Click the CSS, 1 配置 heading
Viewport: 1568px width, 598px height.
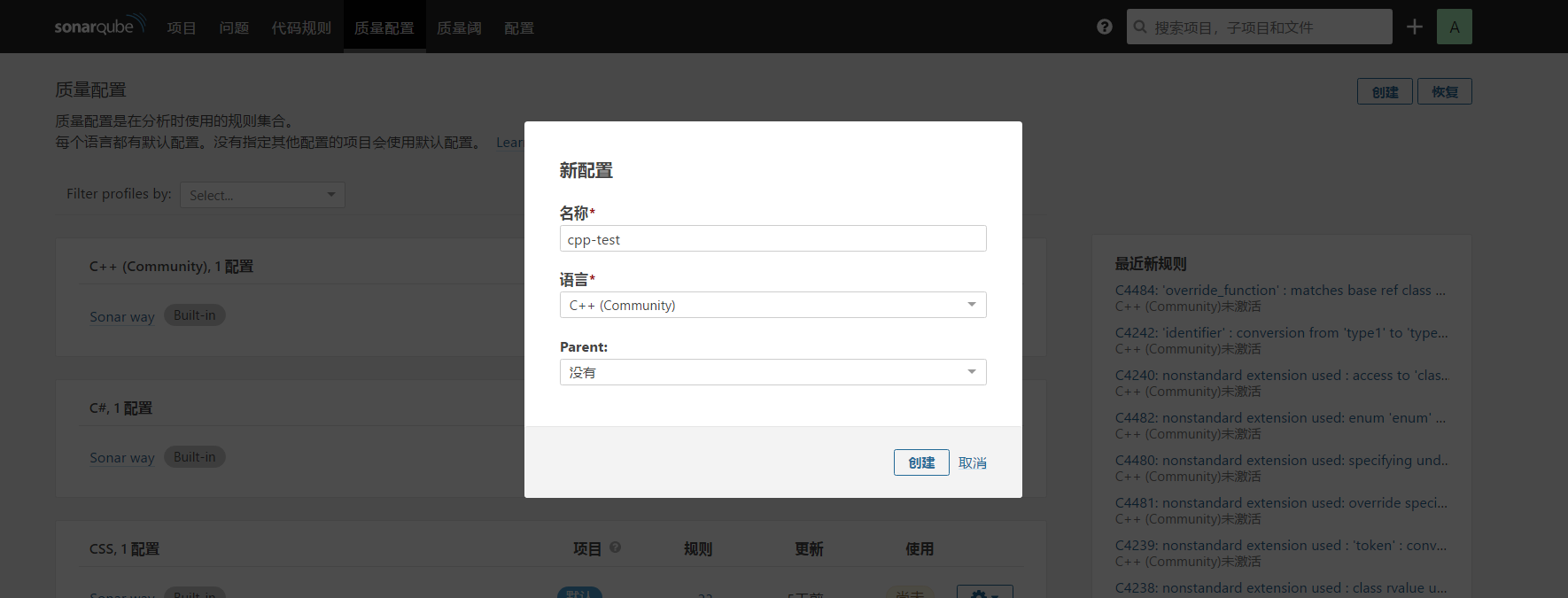click(x=124, y=548)
